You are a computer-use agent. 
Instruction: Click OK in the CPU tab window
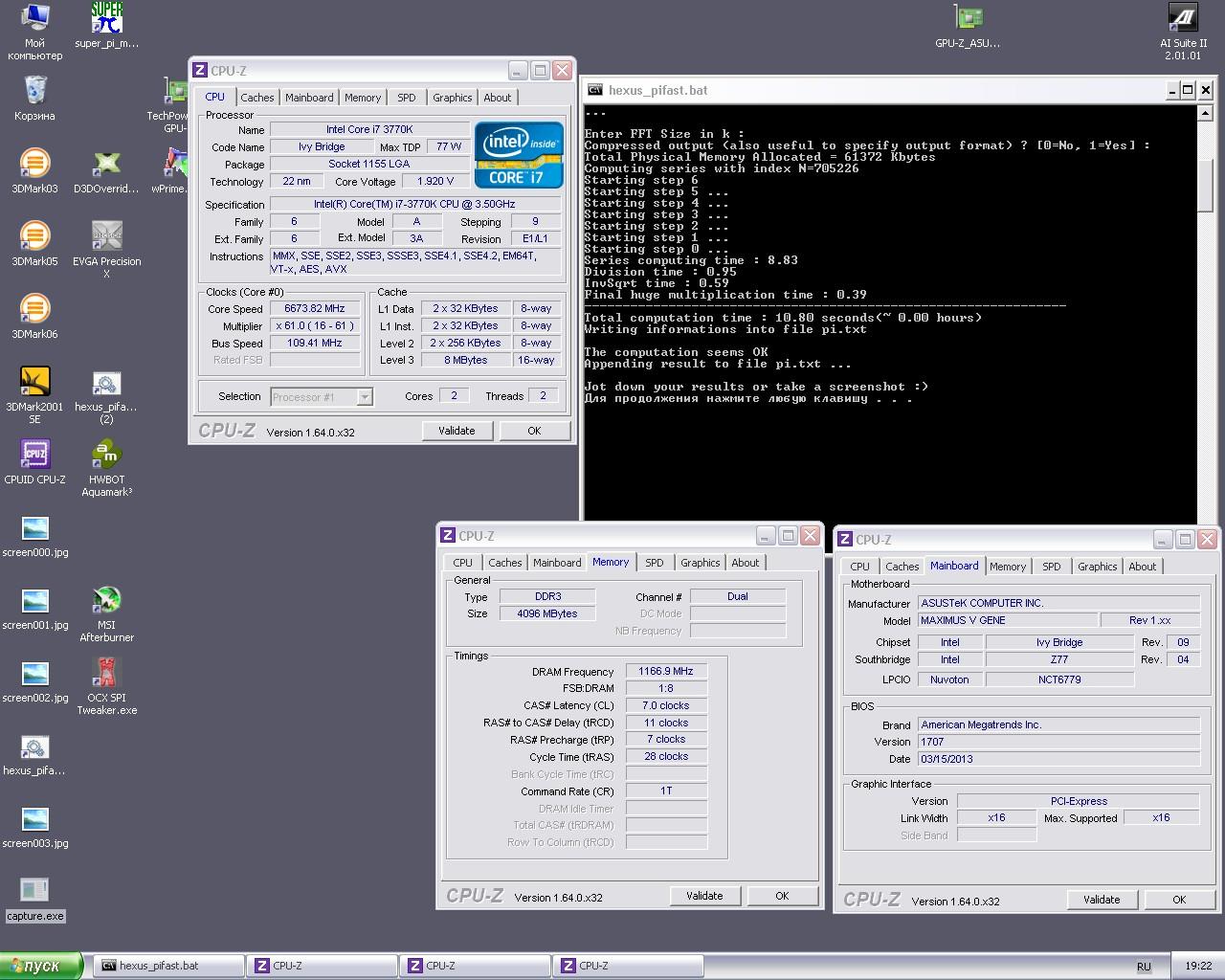534,431
